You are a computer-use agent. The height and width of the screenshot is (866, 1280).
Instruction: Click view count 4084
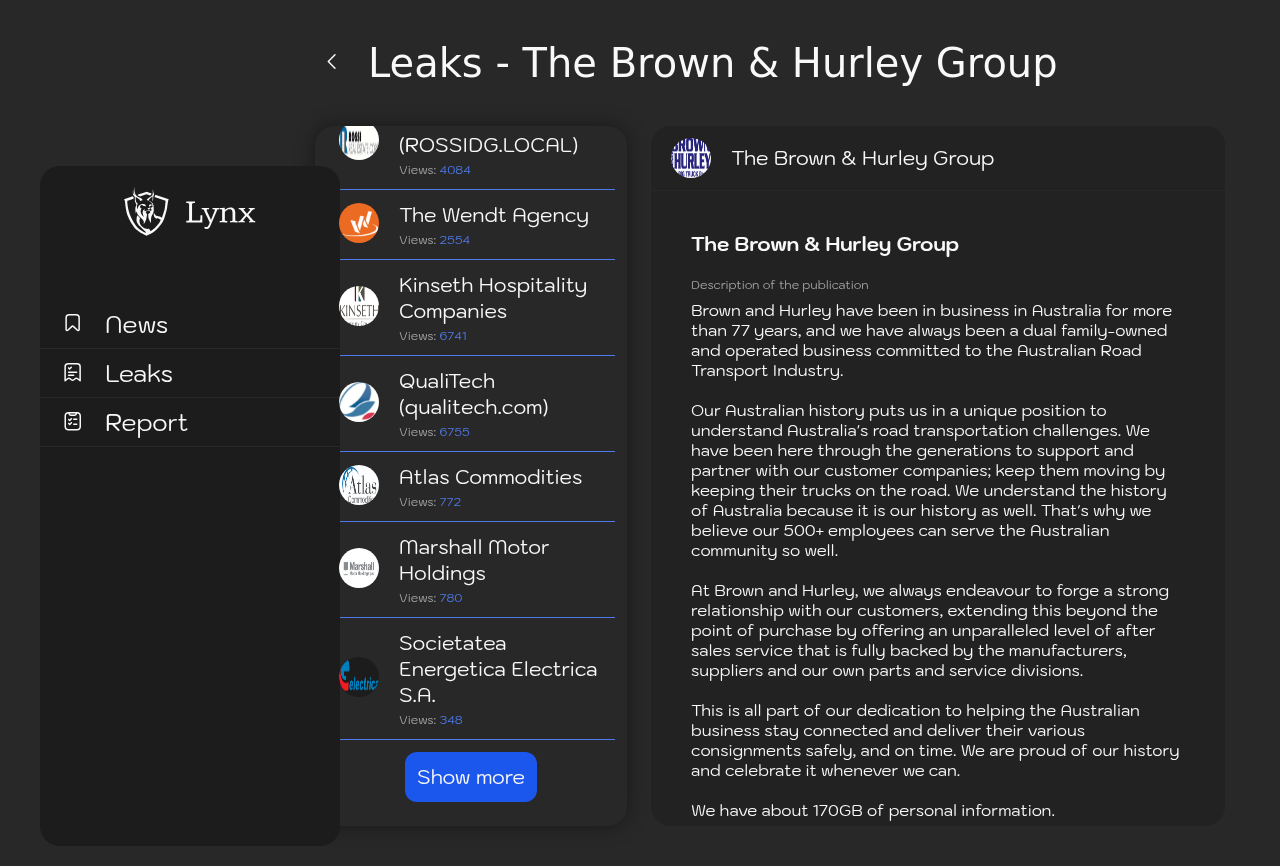point(455,170)
